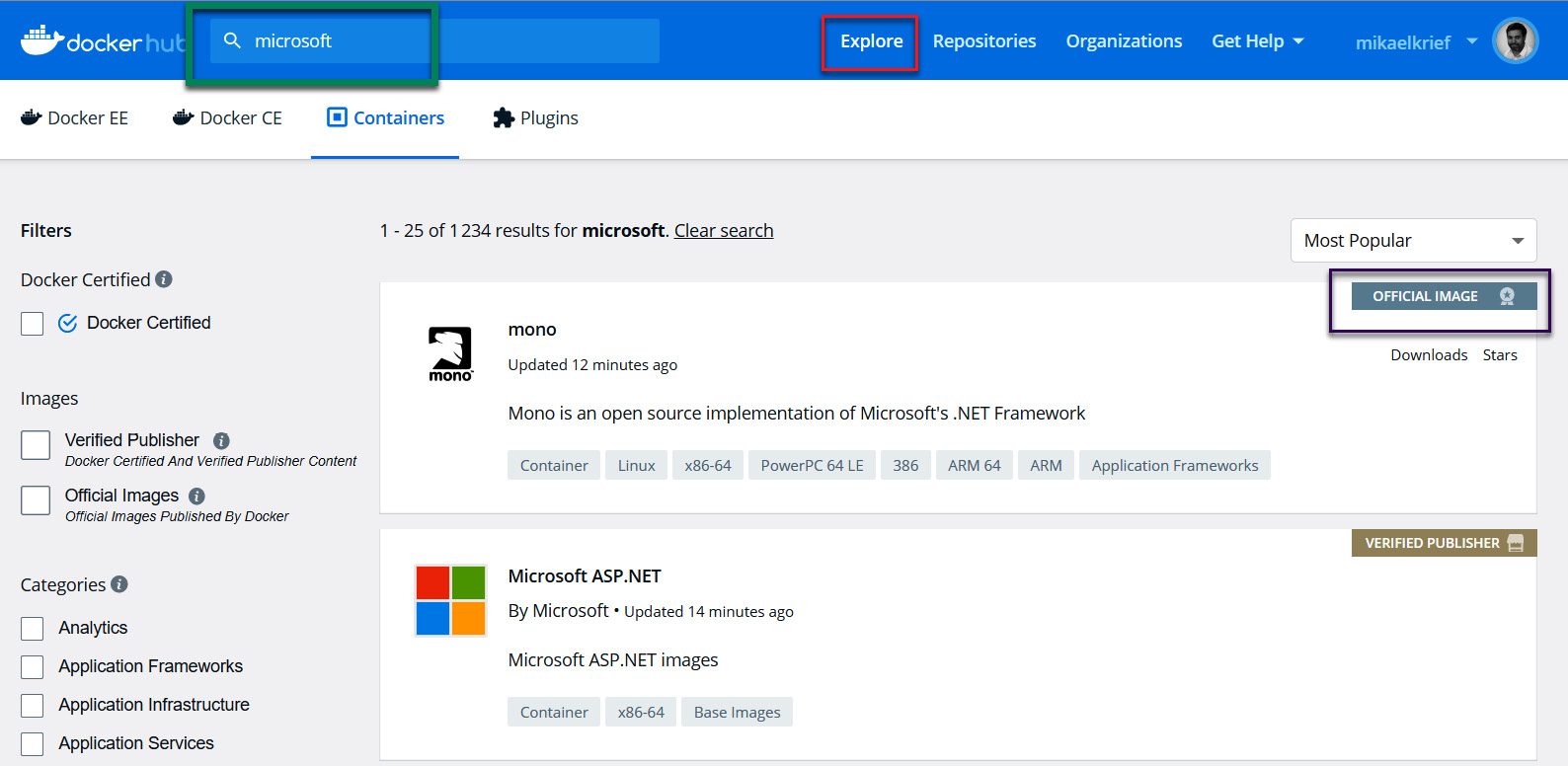Click the 386 tag
This screenshot has width=1568, height=766.
[x=905, y=466]
